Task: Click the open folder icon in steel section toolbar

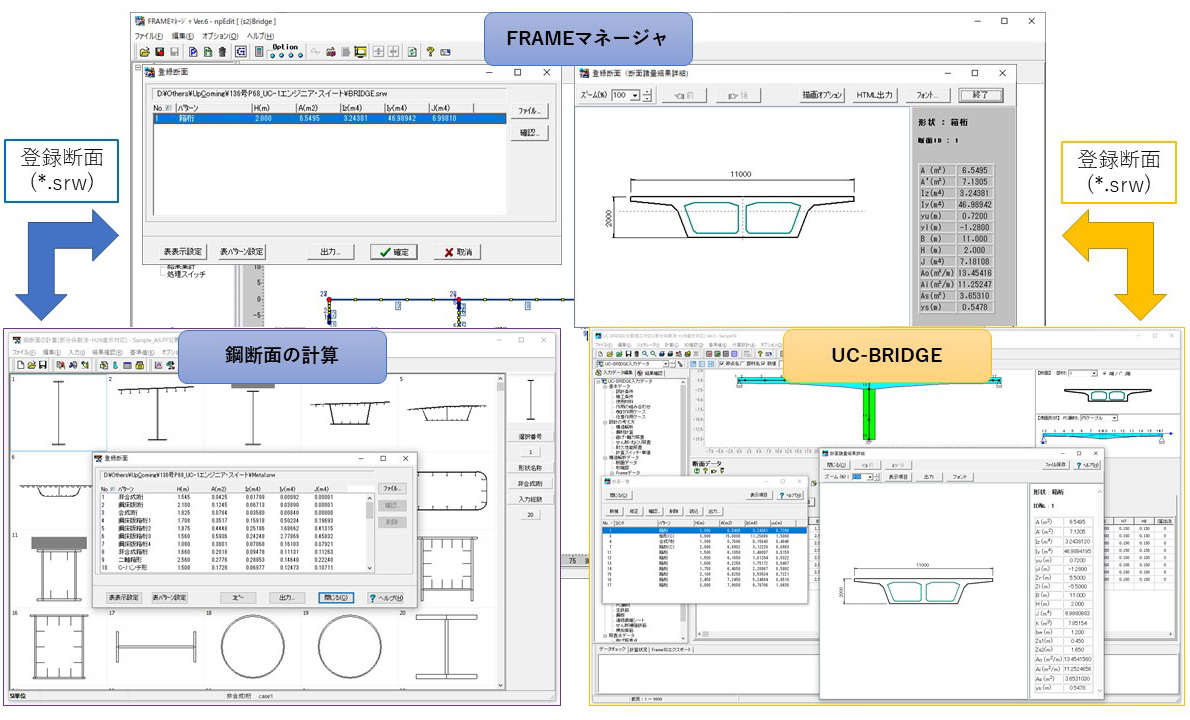Action: tap(32, 365)
